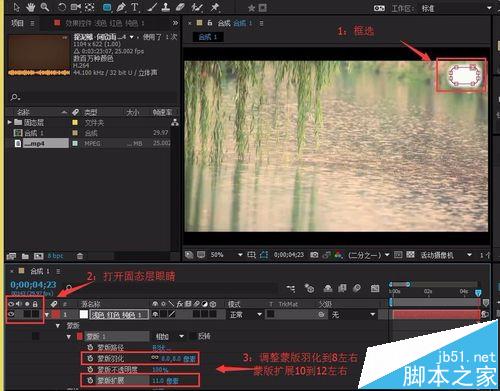This screenshot has height=391, width=500.
Task: Toggle stopwatch for 蒙版扩展
Action: 90,380
